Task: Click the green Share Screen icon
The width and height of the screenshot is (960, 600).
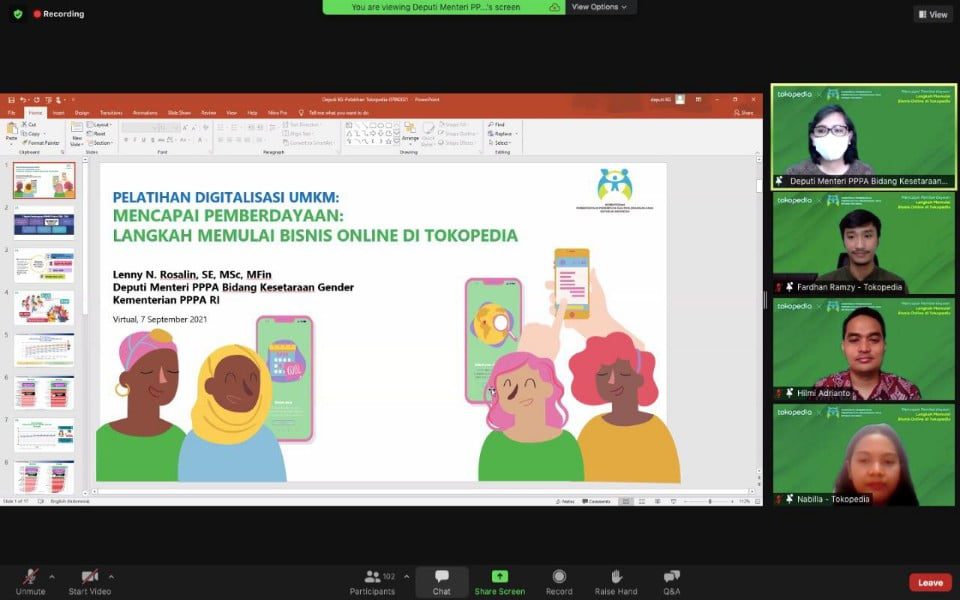Action: [x=499, y=577]
